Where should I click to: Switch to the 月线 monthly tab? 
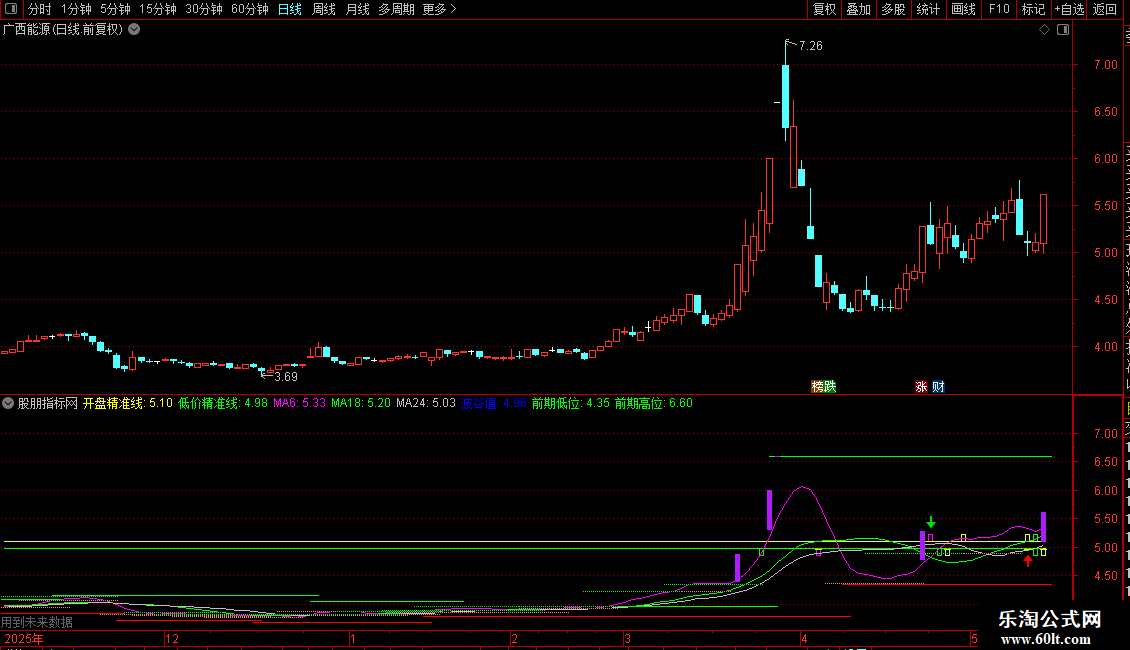click(x=357, y=9)
